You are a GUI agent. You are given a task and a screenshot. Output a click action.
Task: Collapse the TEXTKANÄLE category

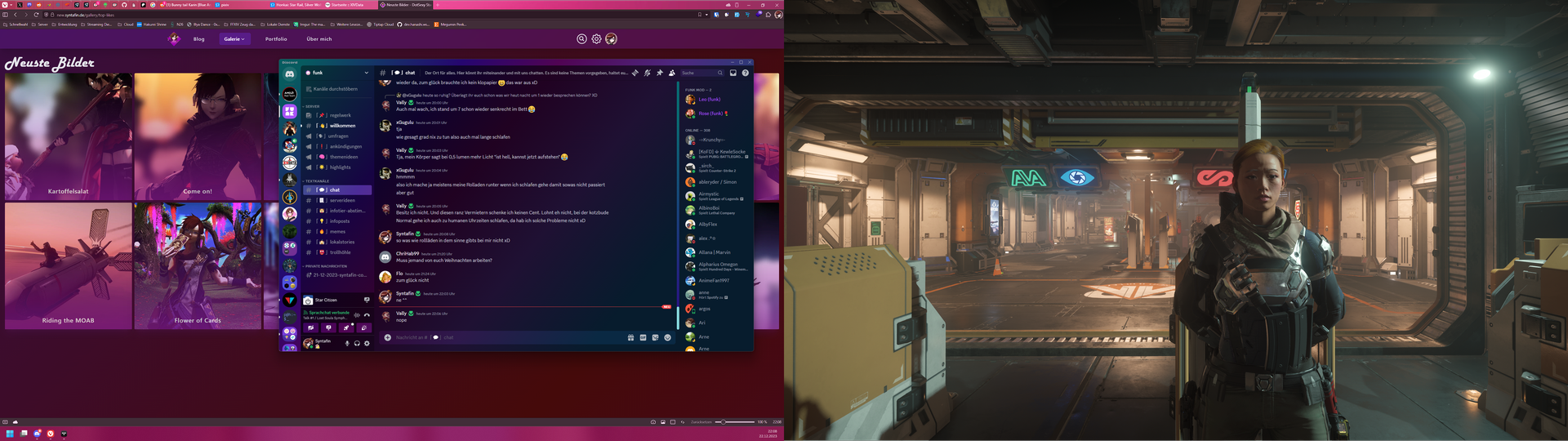[317, 181]
